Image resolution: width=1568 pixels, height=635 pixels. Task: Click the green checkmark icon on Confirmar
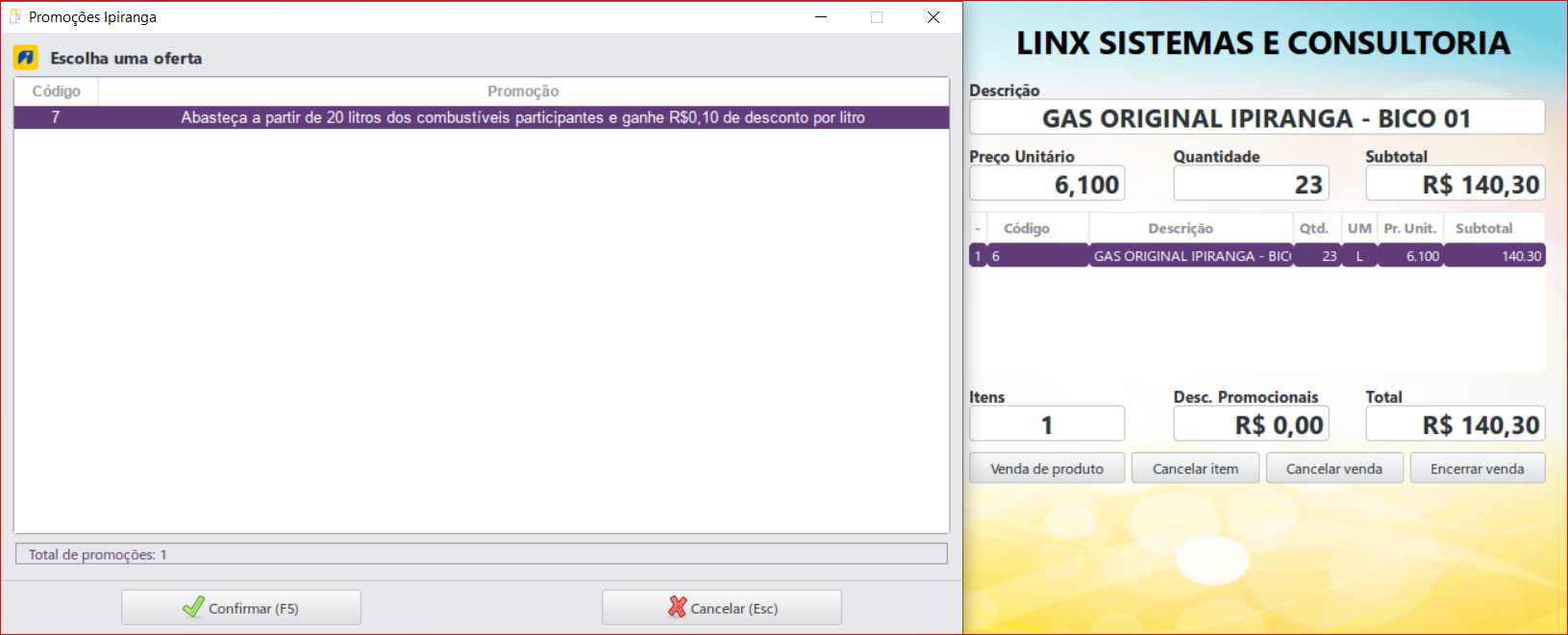click(x=193, y=607)
